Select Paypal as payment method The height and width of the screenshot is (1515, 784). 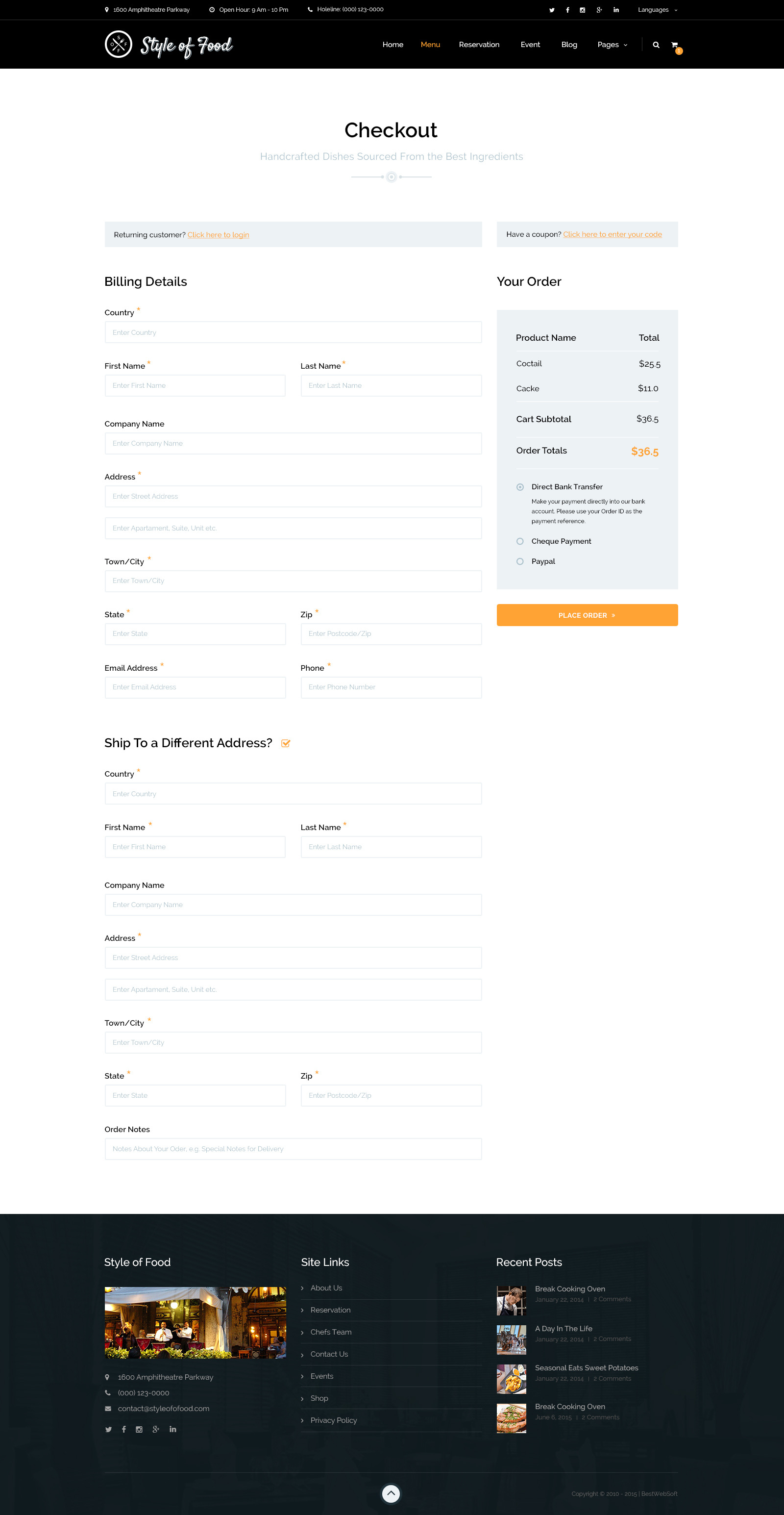coord(520,562)
